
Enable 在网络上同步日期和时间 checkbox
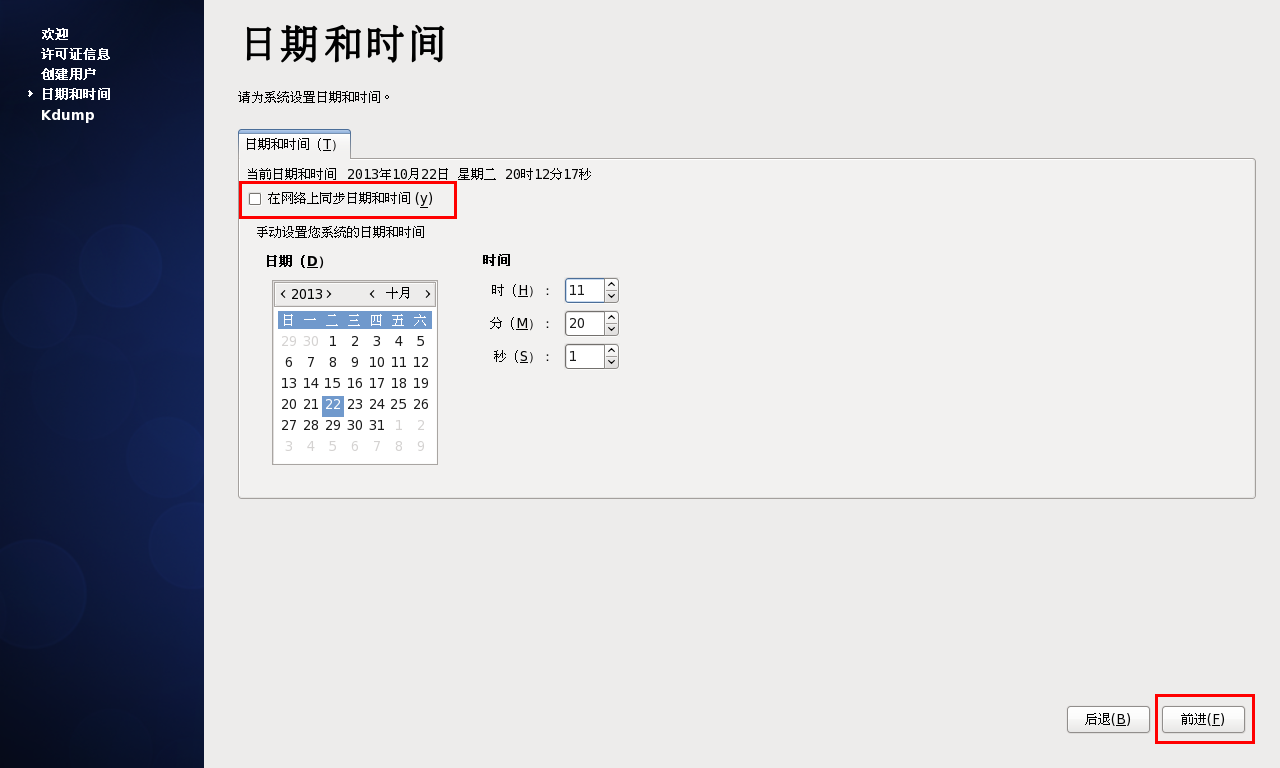[255, 199]
